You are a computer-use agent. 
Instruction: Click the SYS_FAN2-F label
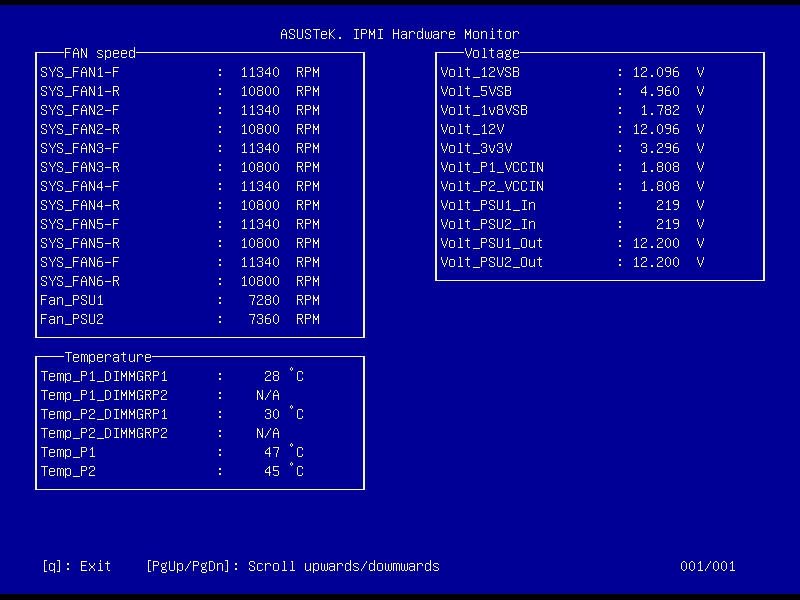pyautogui.click(x=80, y=110)
